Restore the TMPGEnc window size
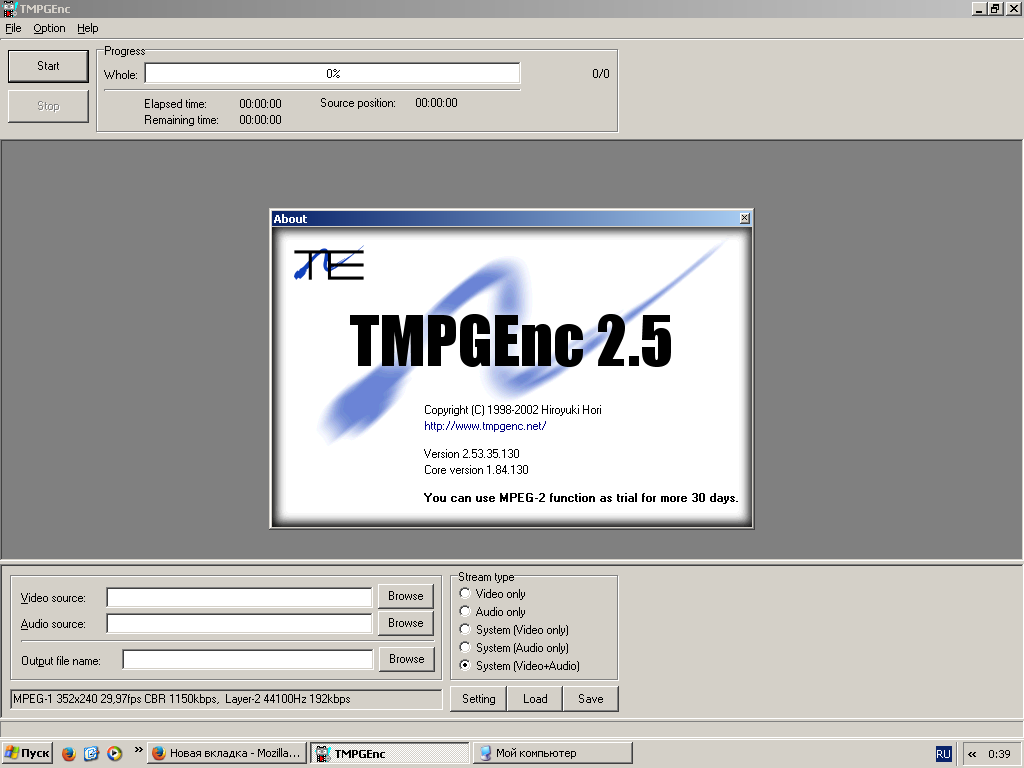Image resolution: width=1024 pixels, height=768 pixels. 995,8
